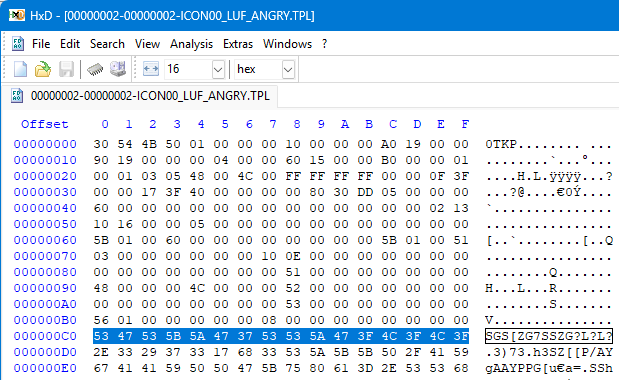Viewport: 619px width, 380px height.
Task: Click offset row 00000000
Action: pos(45,144)
